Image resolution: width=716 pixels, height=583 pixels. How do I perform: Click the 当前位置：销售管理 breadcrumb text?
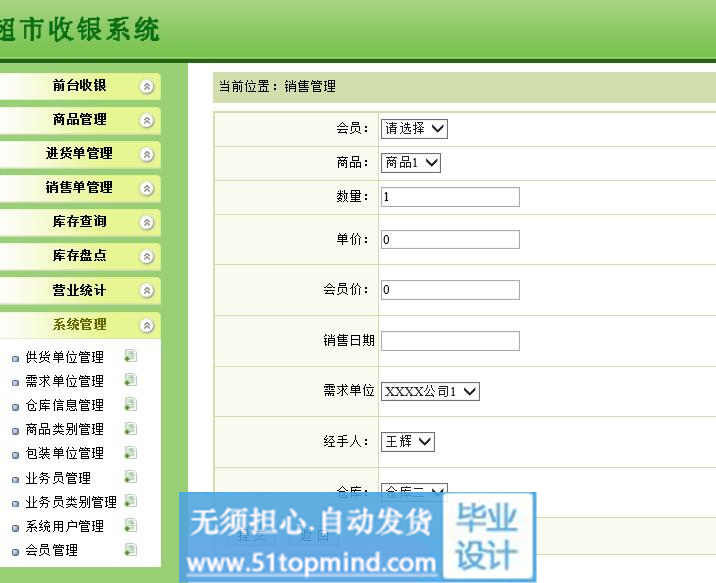coord(277,86)
